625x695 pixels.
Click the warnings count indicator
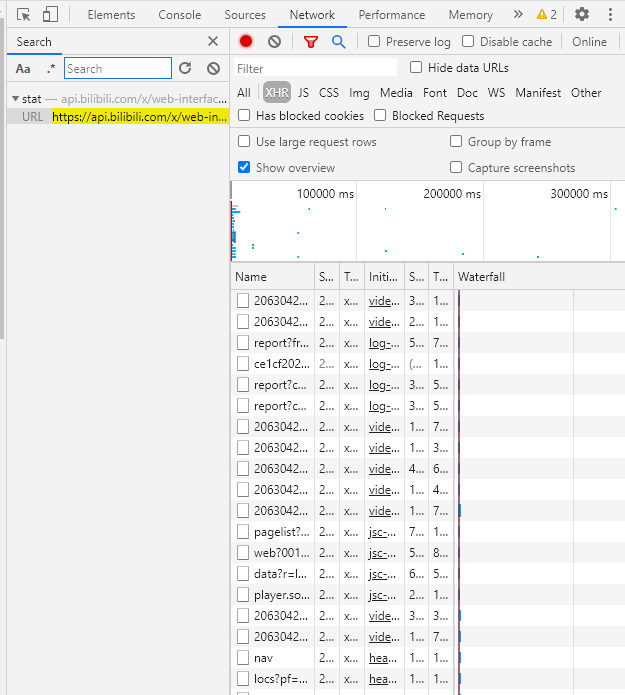point(546,15)
